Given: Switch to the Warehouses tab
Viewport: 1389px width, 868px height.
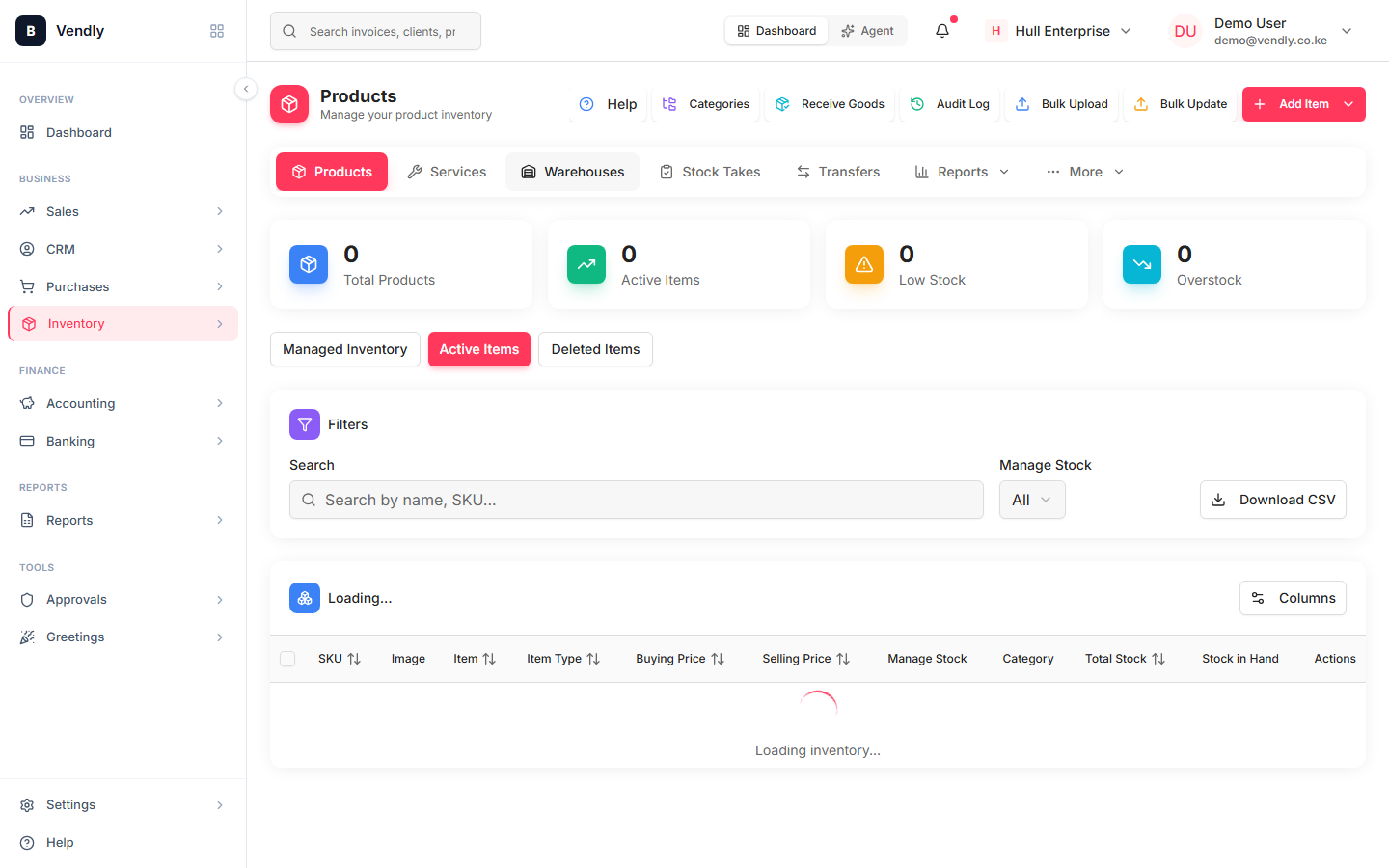Looking at the screenshot, I should pyautogui.click(x=573, y=172).
